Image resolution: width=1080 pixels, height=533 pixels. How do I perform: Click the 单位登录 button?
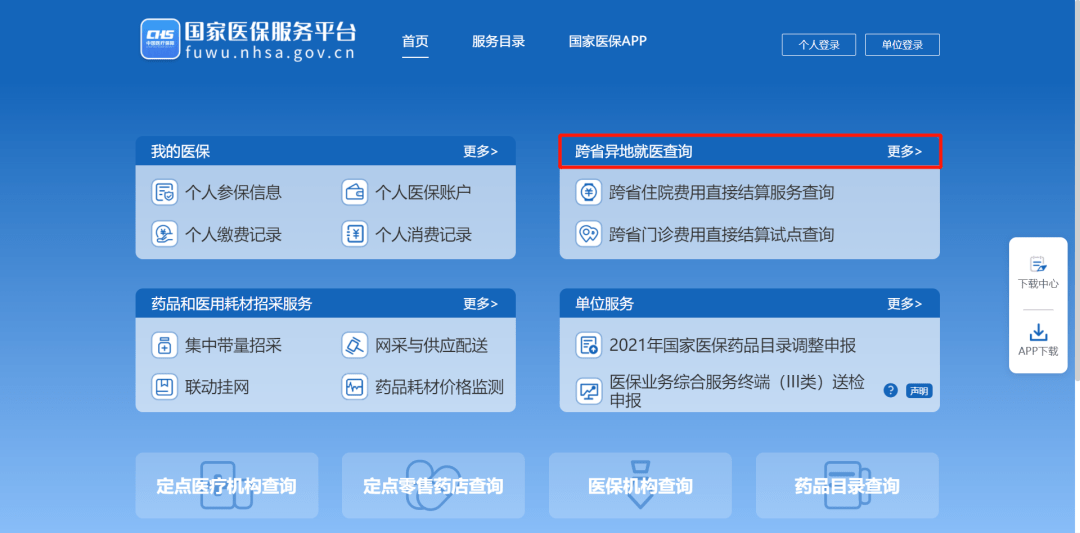[x=902, y=45]
